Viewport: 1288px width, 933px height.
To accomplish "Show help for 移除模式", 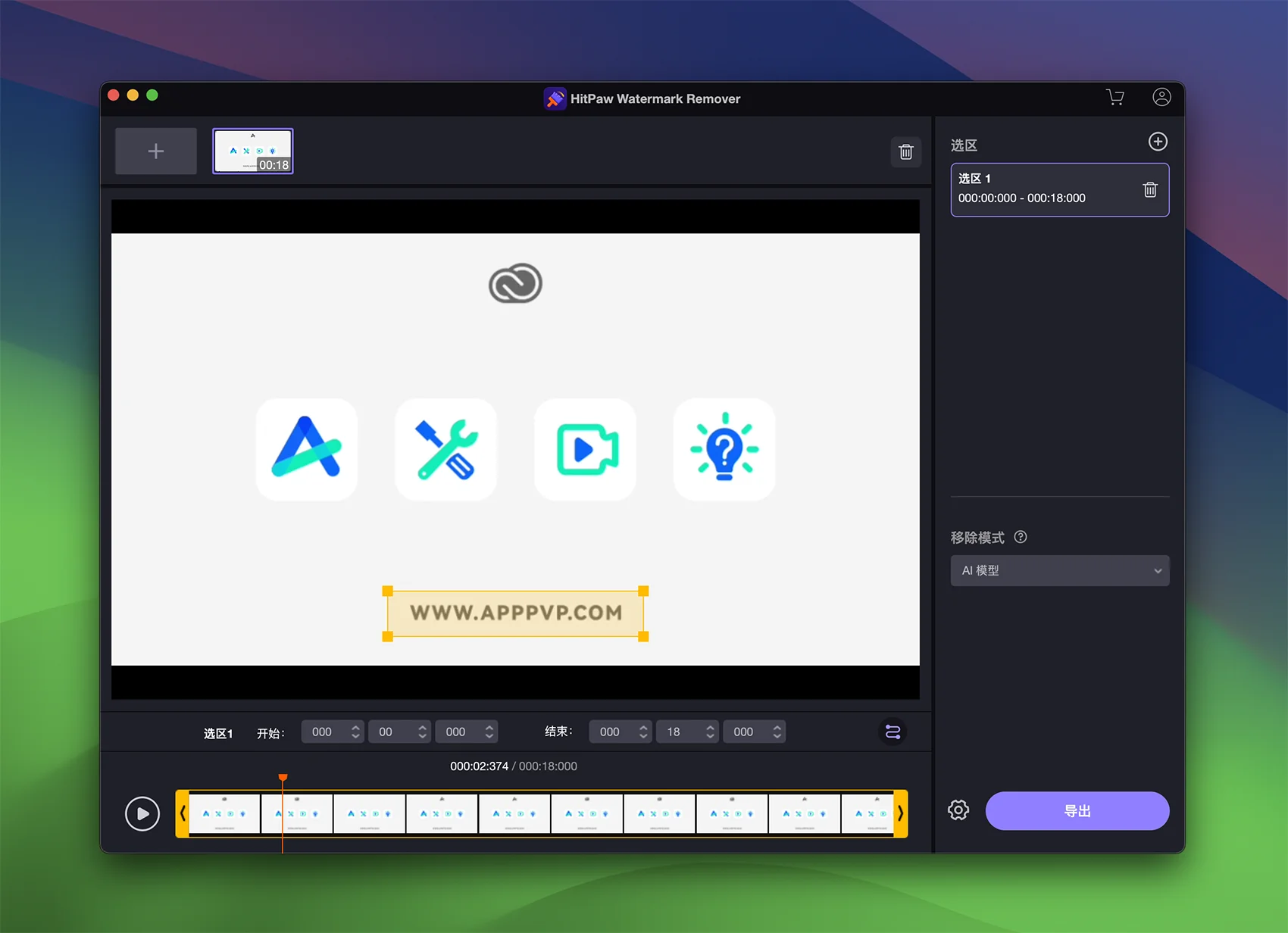I will [x=1021, y=537].
